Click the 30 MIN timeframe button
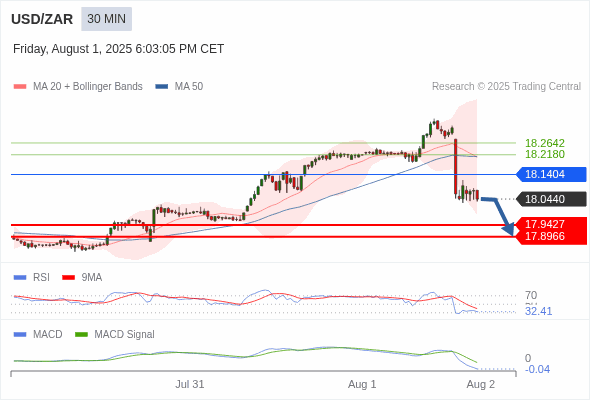This screenshot has height=400, width=590. tap(106, 19)
